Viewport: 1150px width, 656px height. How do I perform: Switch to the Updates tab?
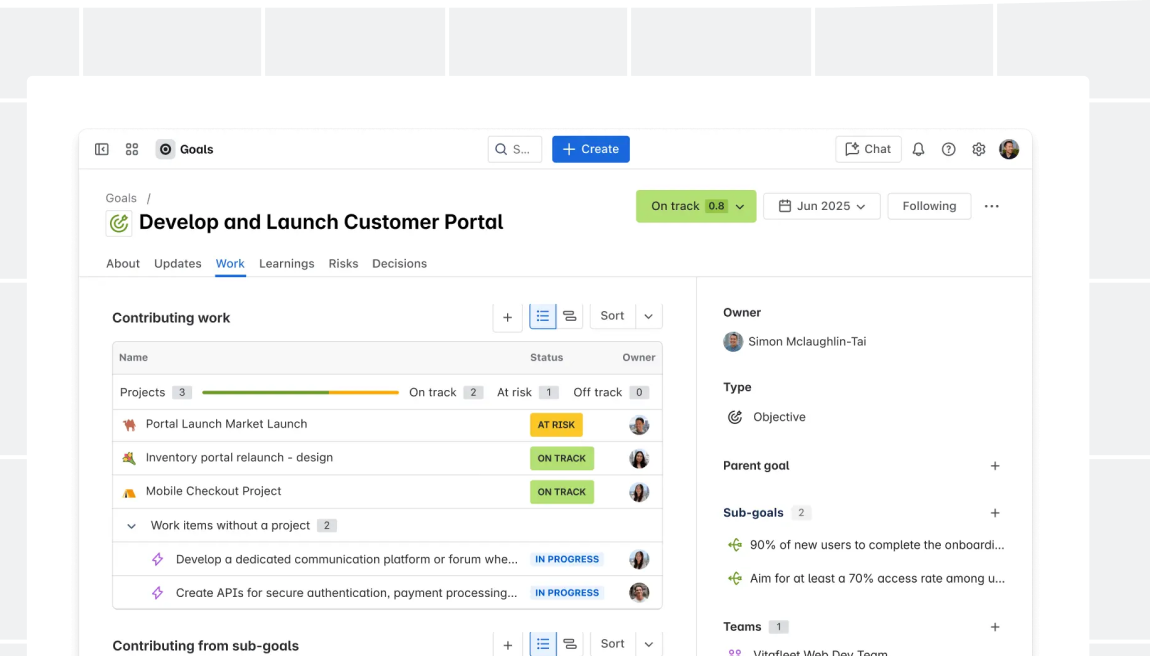177,264
